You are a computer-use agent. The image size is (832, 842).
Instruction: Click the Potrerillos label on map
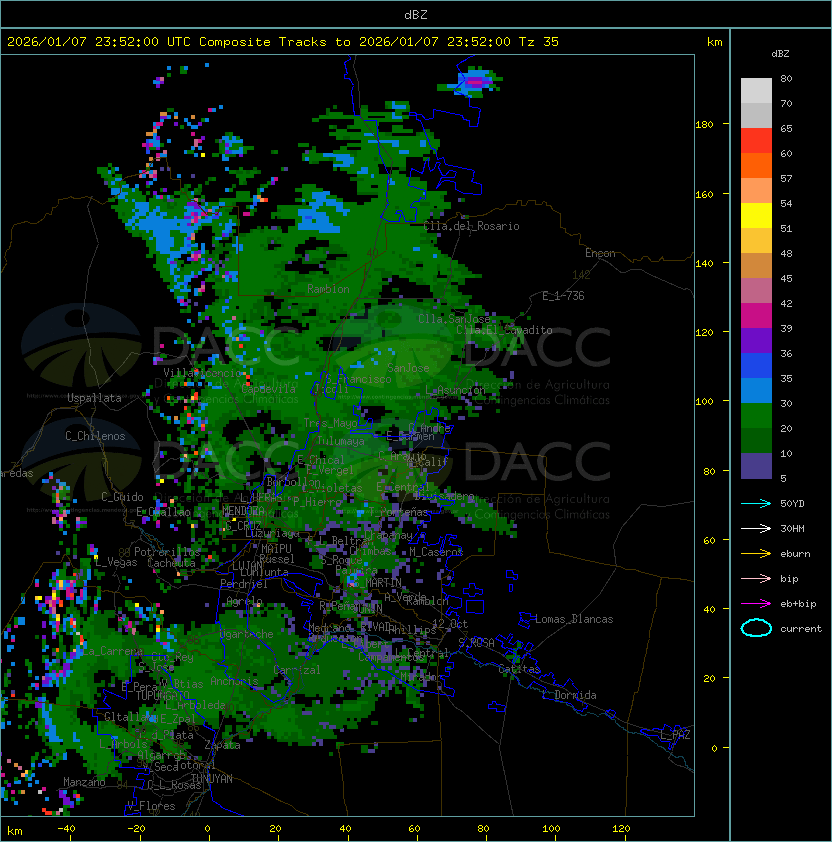[x=167, y=551]
